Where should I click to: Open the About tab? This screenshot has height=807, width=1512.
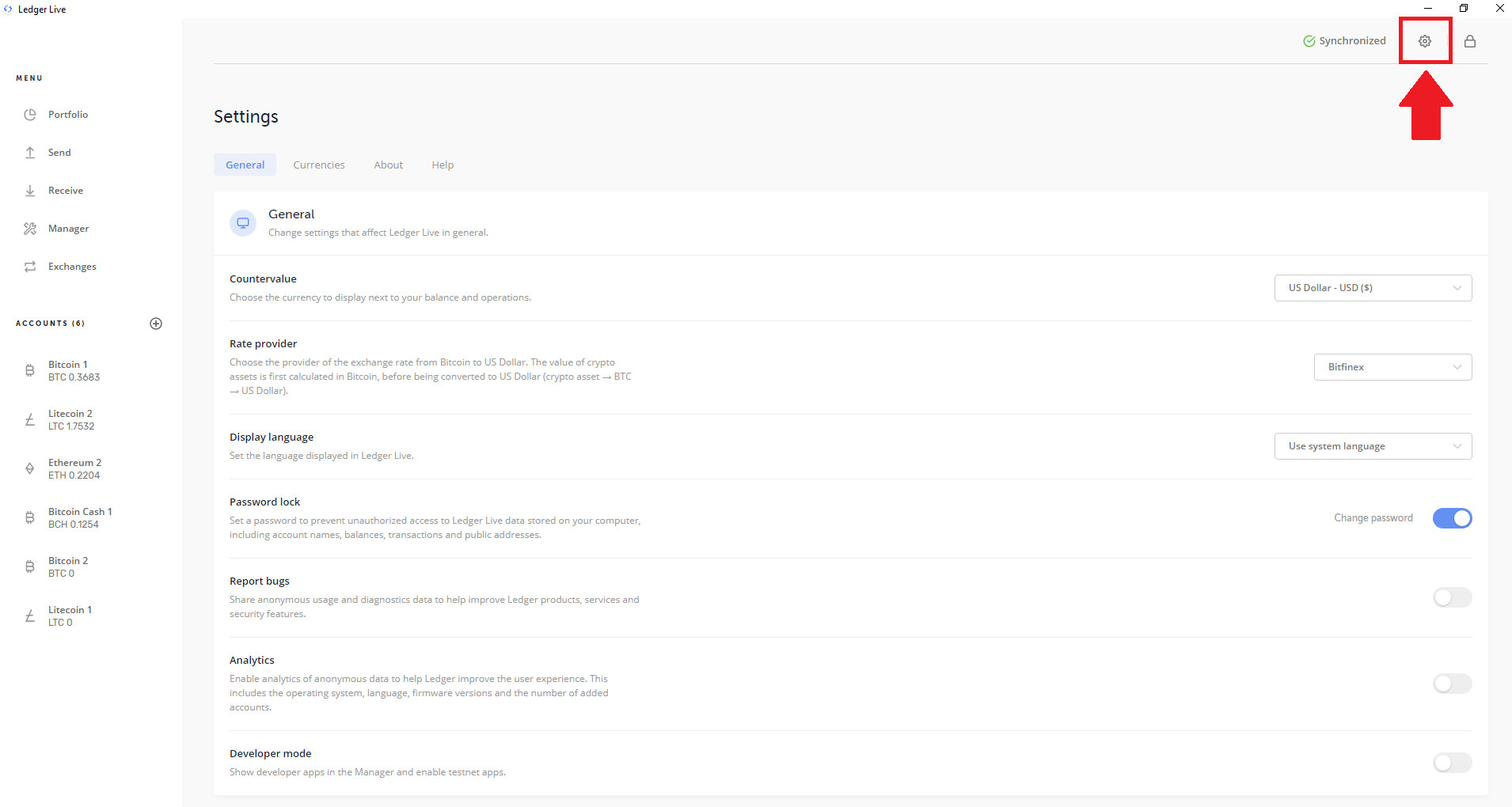tap(389, 165)
